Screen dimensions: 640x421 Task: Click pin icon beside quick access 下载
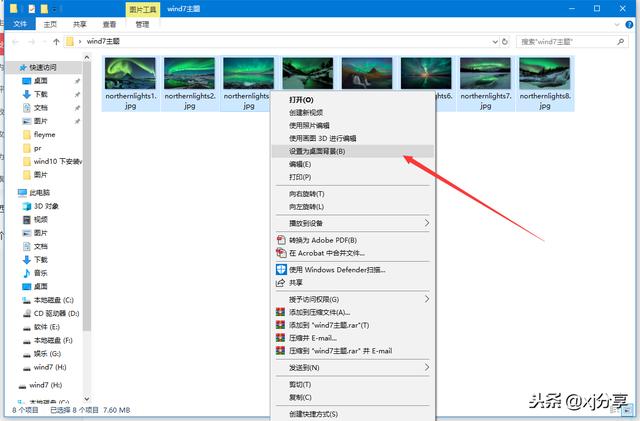77,95
